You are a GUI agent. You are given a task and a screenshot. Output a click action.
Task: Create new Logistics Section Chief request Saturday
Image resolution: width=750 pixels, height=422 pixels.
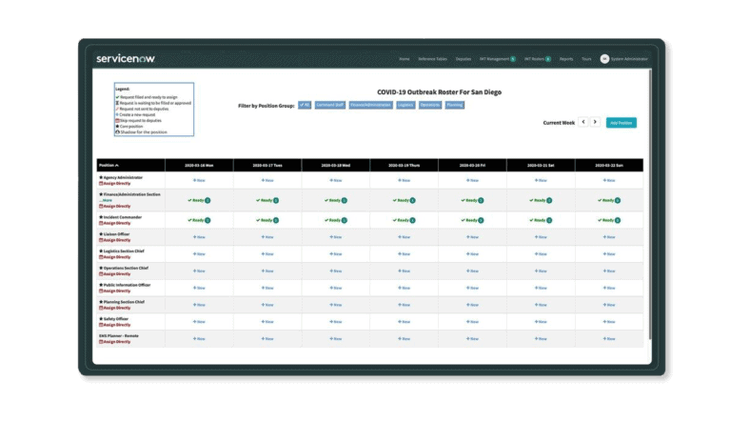point(540,254)
